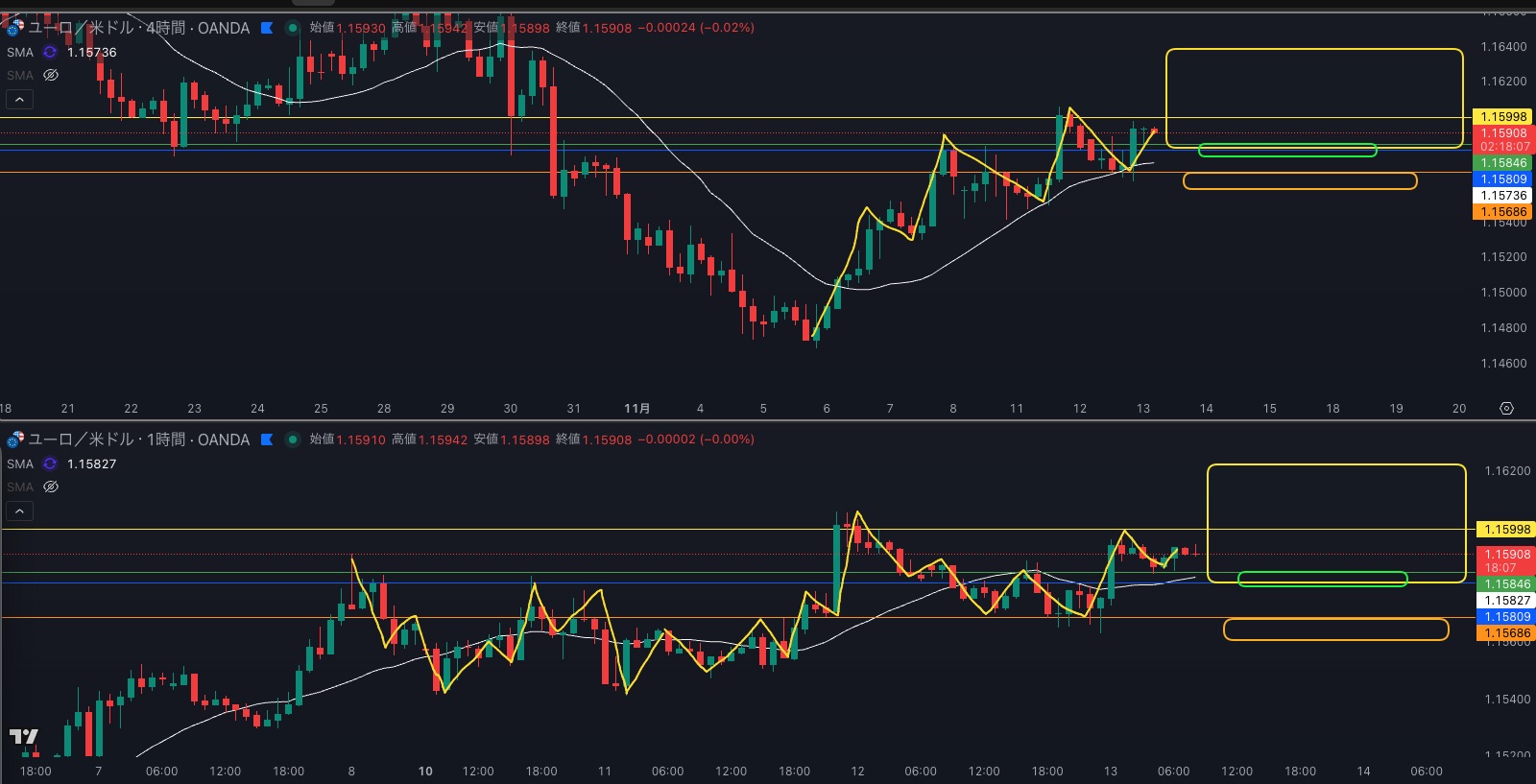Collapse indicator legend on 1-hour chart
Viewport: 1536px width, 784px height.
pyautogui.click(x=19, y=511)
